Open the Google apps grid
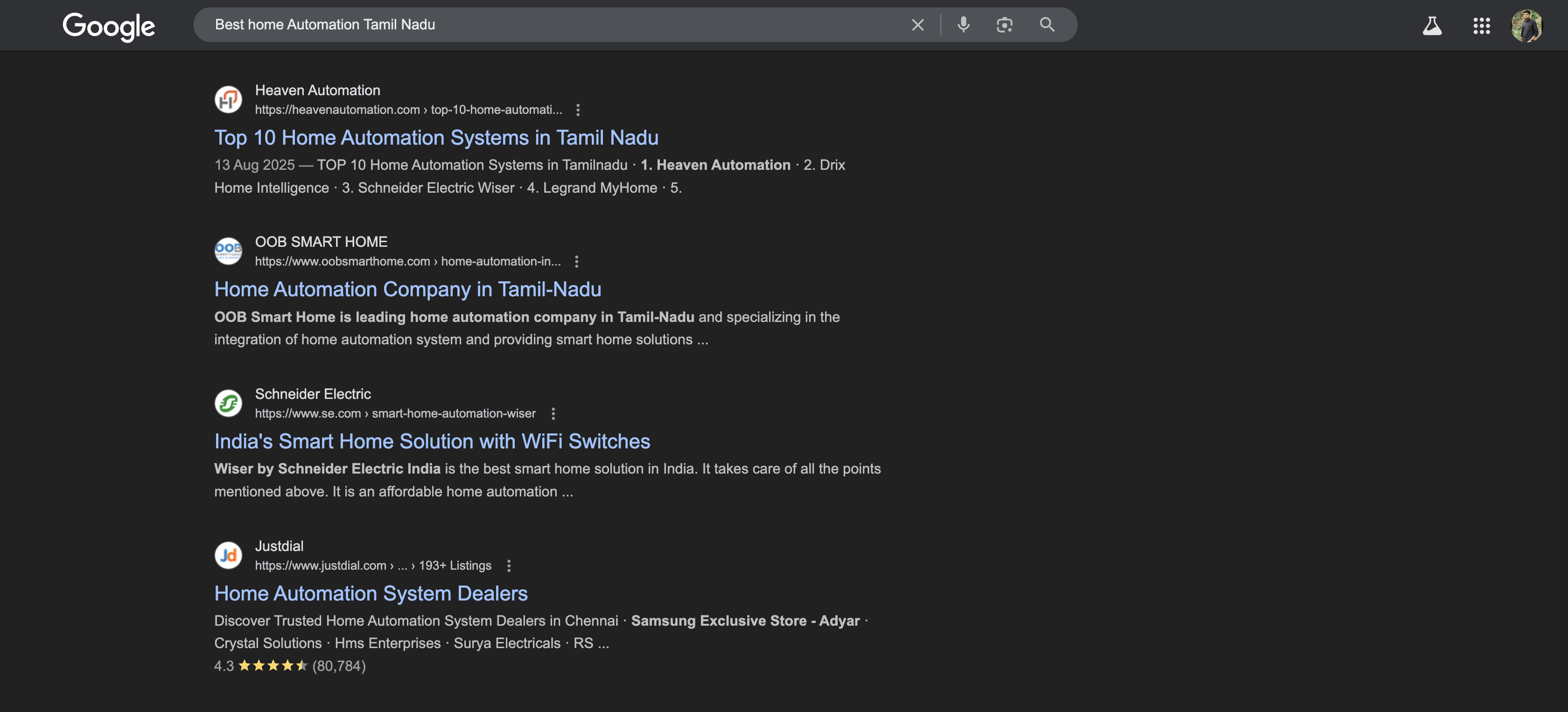Viewport: 1568px width, 712px height. (x=1481, y=26)
